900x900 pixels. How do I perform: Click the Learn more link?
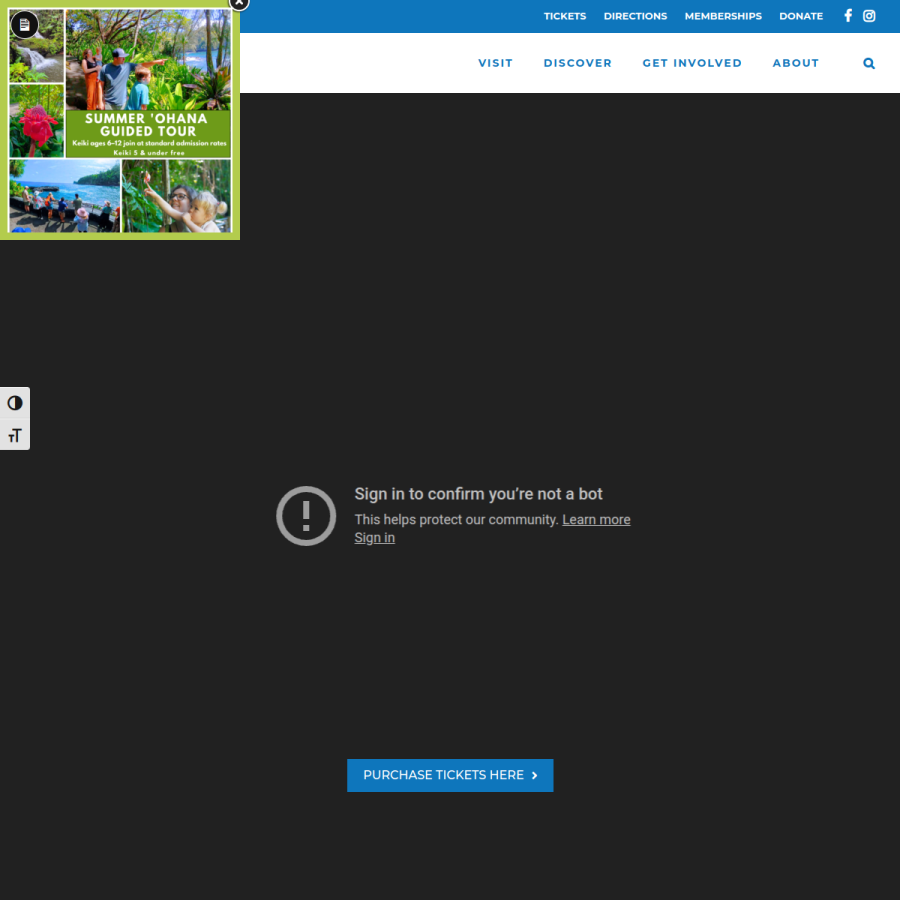tap(596, 519)
